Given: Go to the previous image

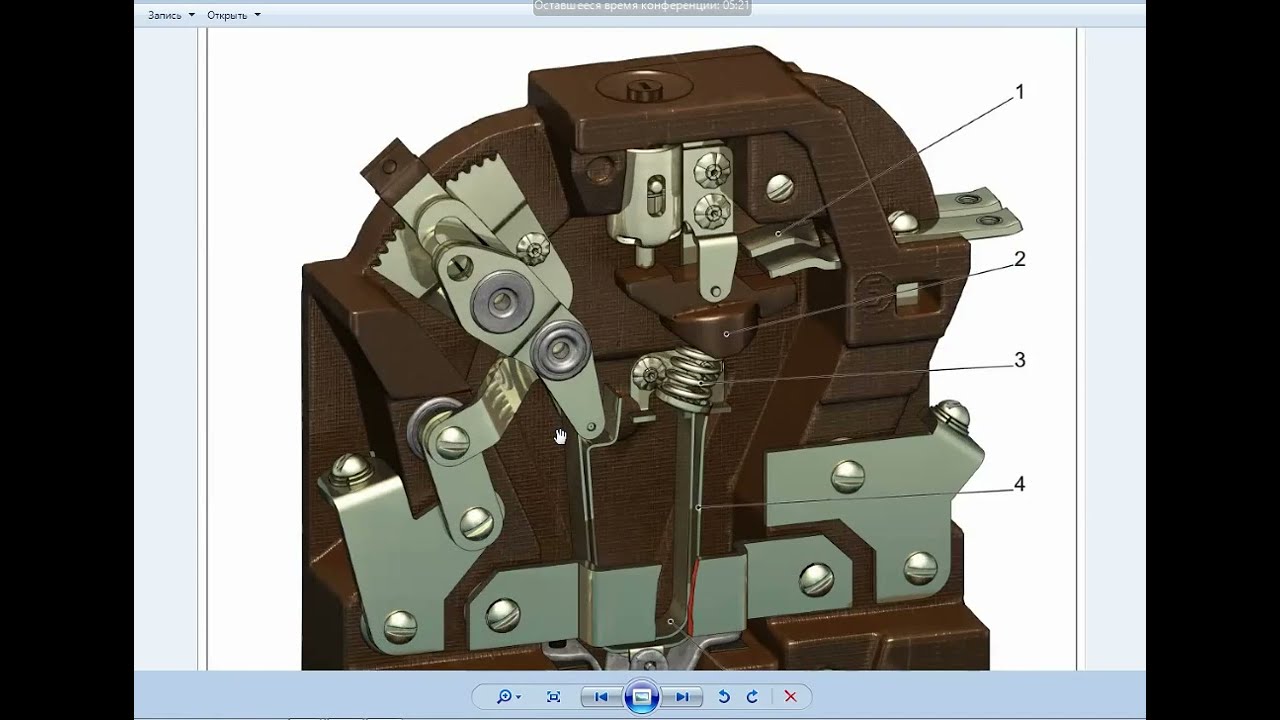Looking at the screenshot, I should [601, 697].
